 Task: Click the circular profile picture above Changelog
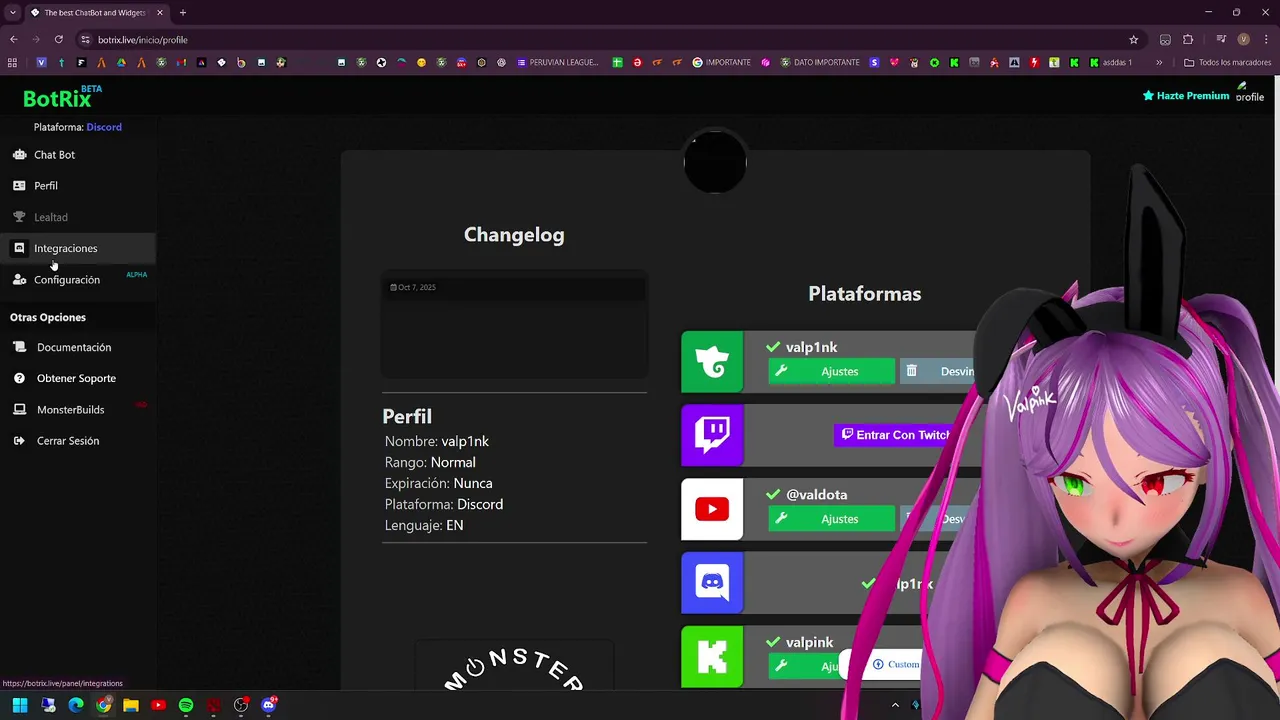point(715,162)
